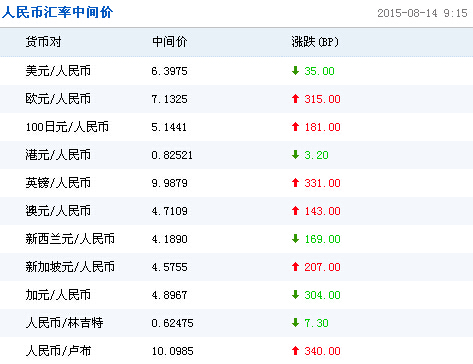The height and width of the screenshot is (364, 473).
Task: Click the 涨跌(BP) column header
Action: coord(315,42)
